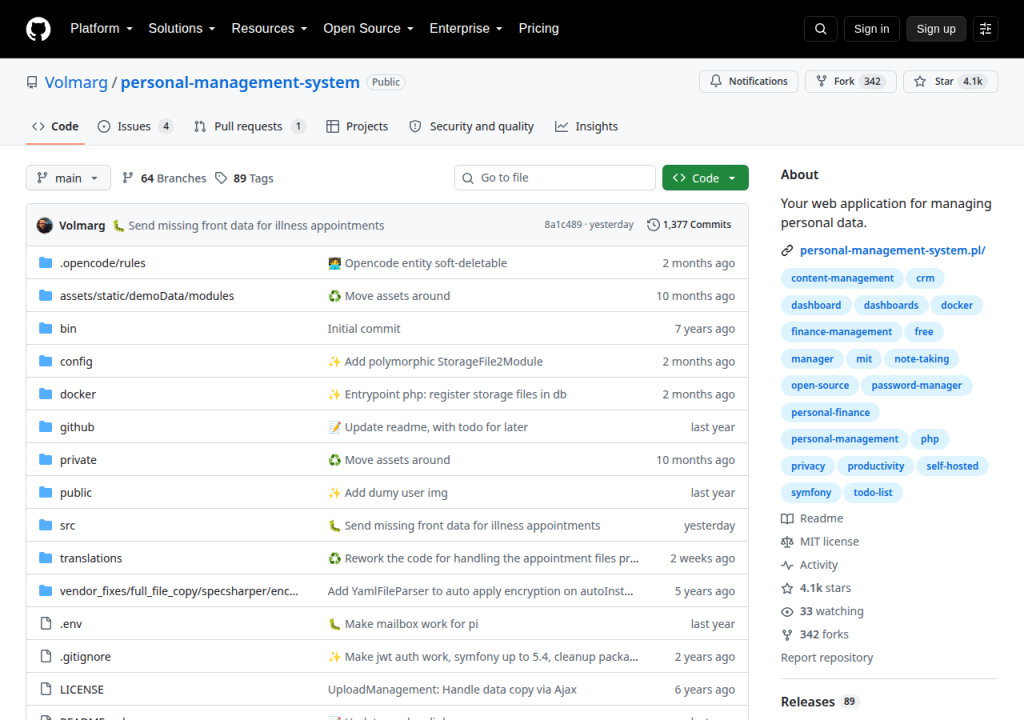
Task: Click the eye icon beside 33 watching
Action: pos(787,612)
